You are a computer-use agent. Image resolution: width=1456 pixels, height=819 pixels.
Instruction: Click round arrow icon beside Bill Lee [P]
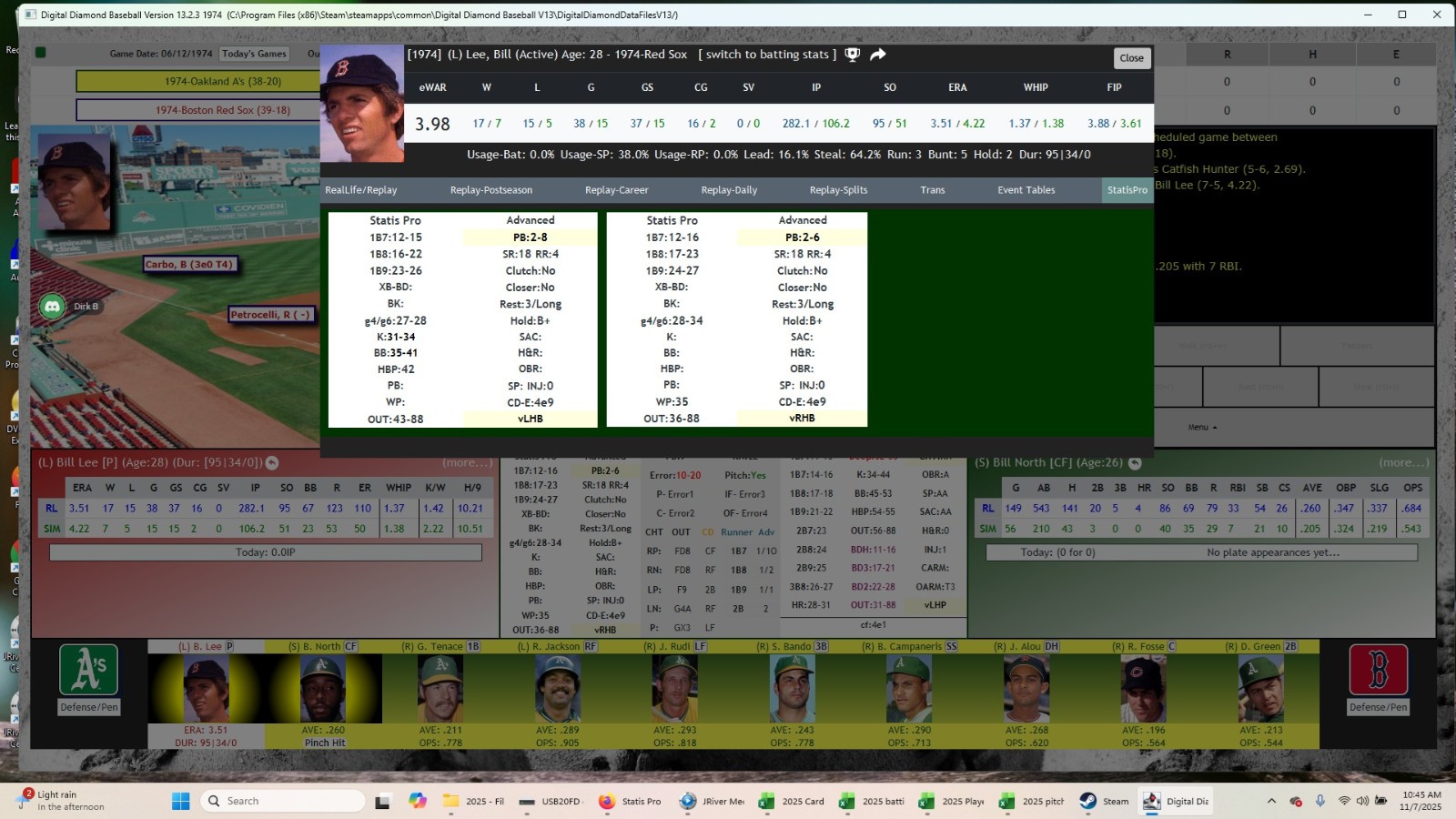271,462
